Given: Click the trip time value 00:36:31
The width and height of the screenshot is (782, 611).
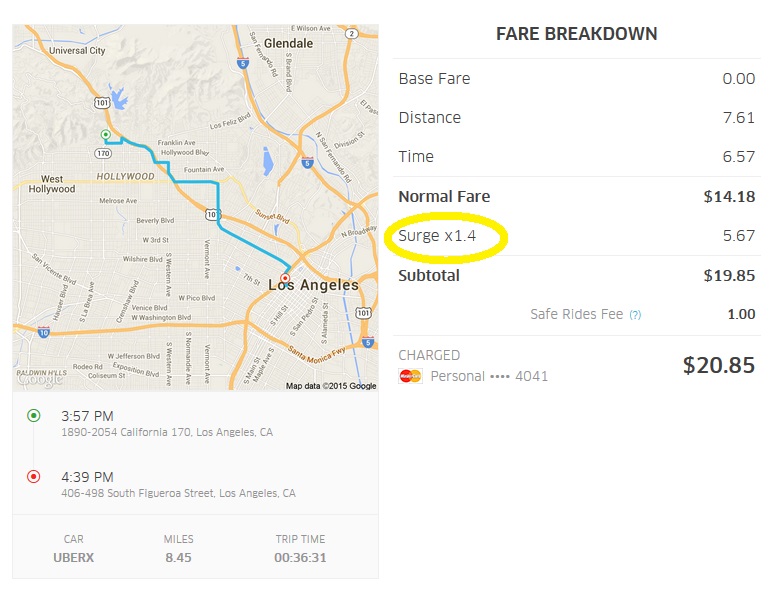Looking at the screenshot, I should (301, 557).
